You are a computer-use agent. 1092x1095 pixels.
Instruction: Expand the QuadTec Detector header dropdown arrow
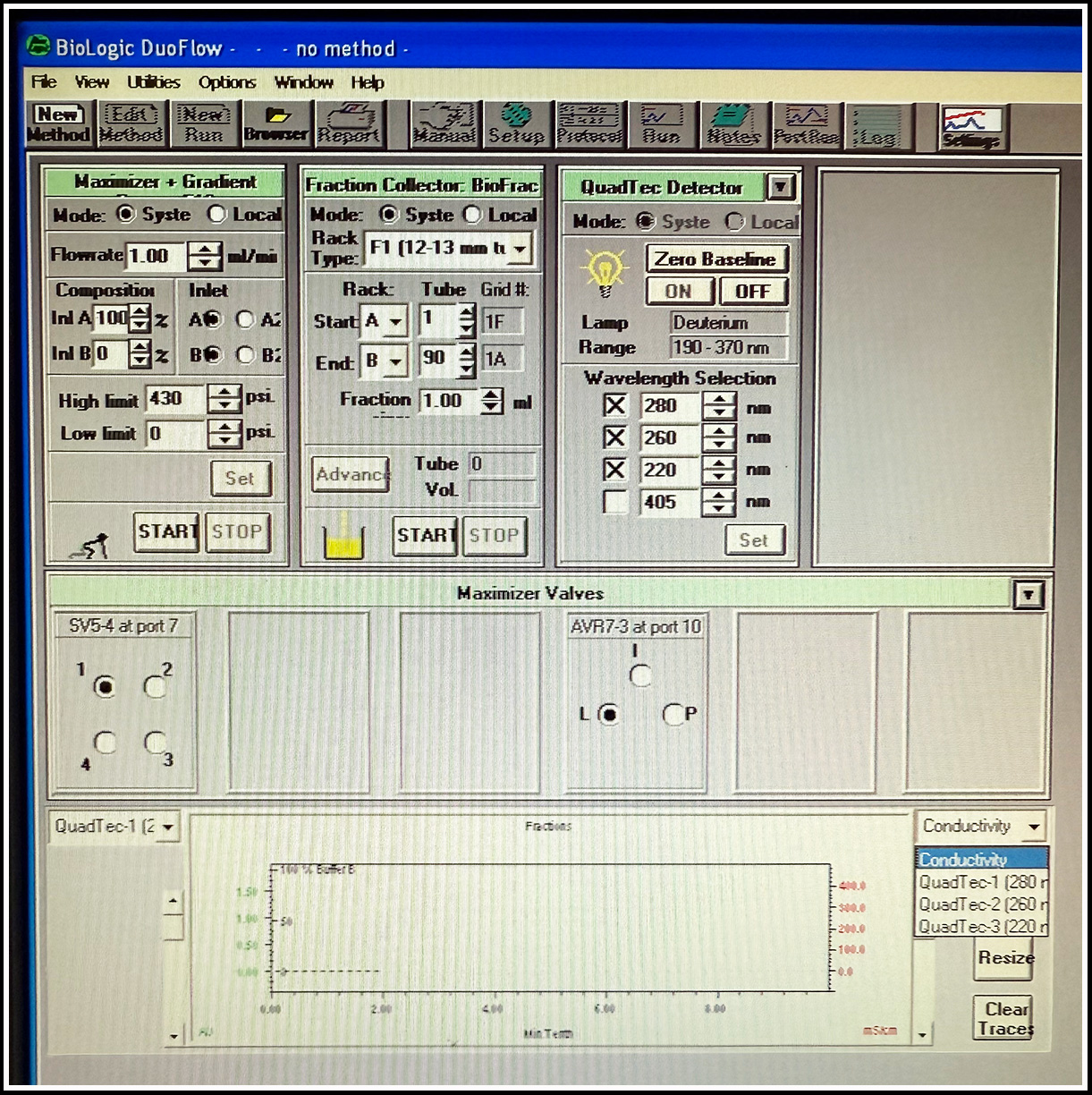tap(782, 187)
